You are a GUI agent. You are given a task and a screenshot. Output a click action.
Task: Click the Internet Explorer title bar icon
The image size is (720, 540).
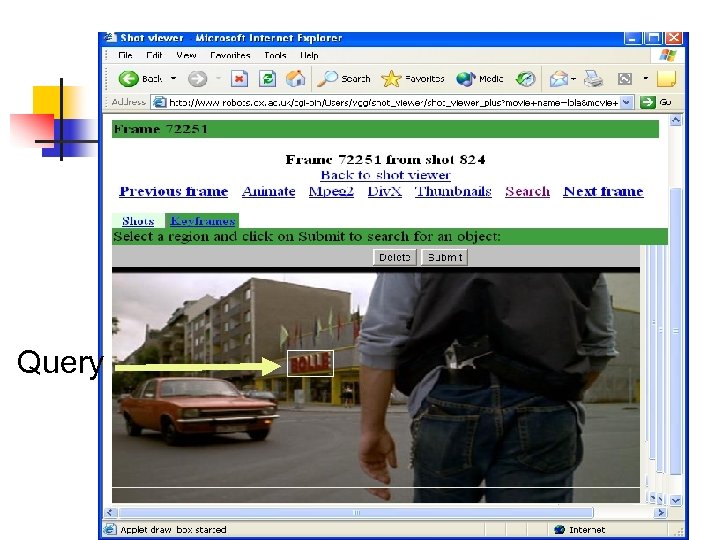point(110,38)
